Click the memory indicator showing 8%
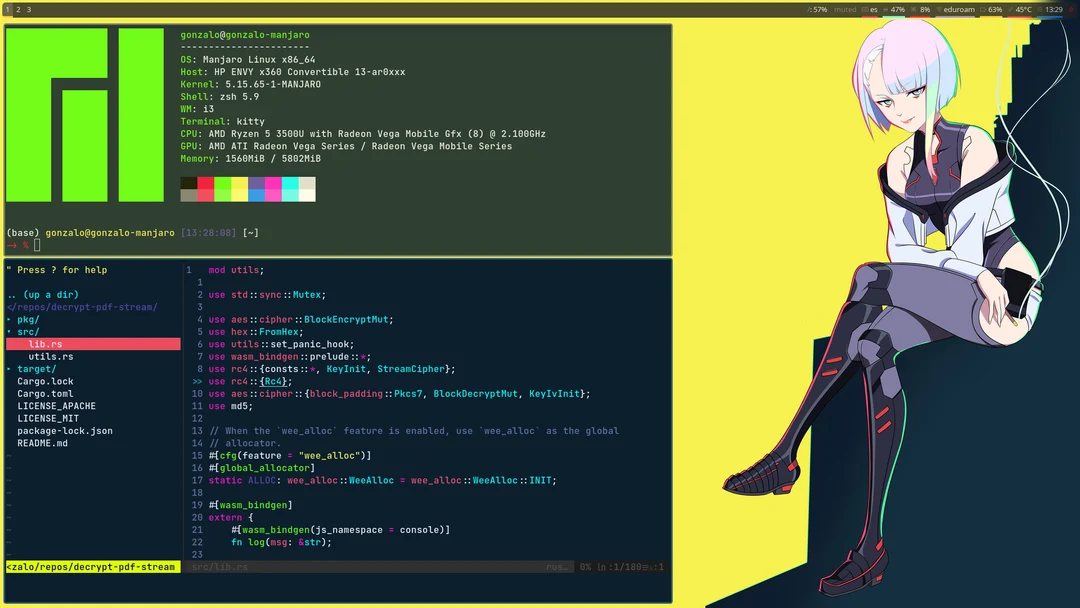This screenshot has height=608, width=1080. (925, 8)
